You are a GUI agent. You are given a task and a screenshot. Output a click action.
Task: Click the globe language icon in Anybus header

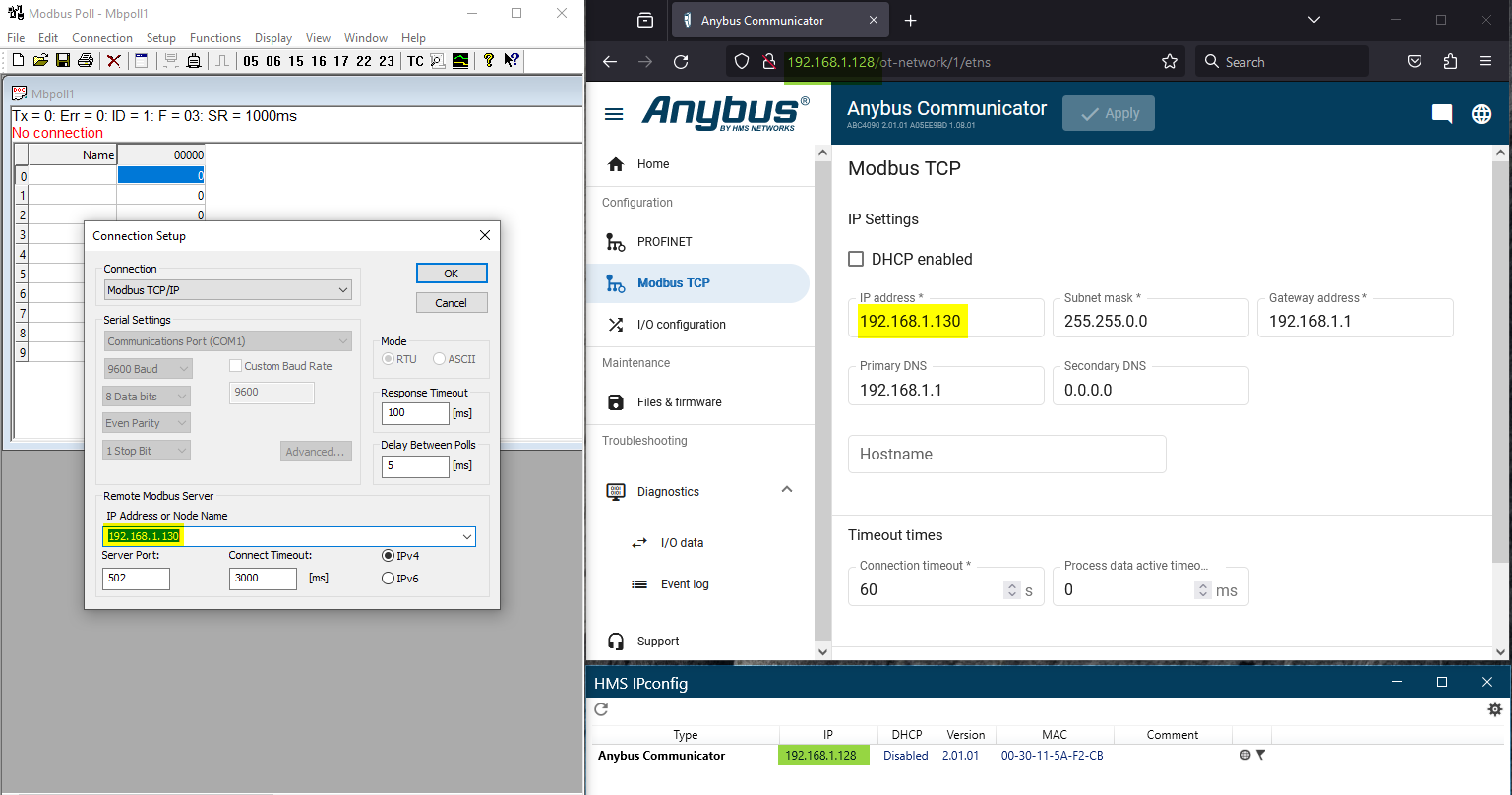point(1481,114)
